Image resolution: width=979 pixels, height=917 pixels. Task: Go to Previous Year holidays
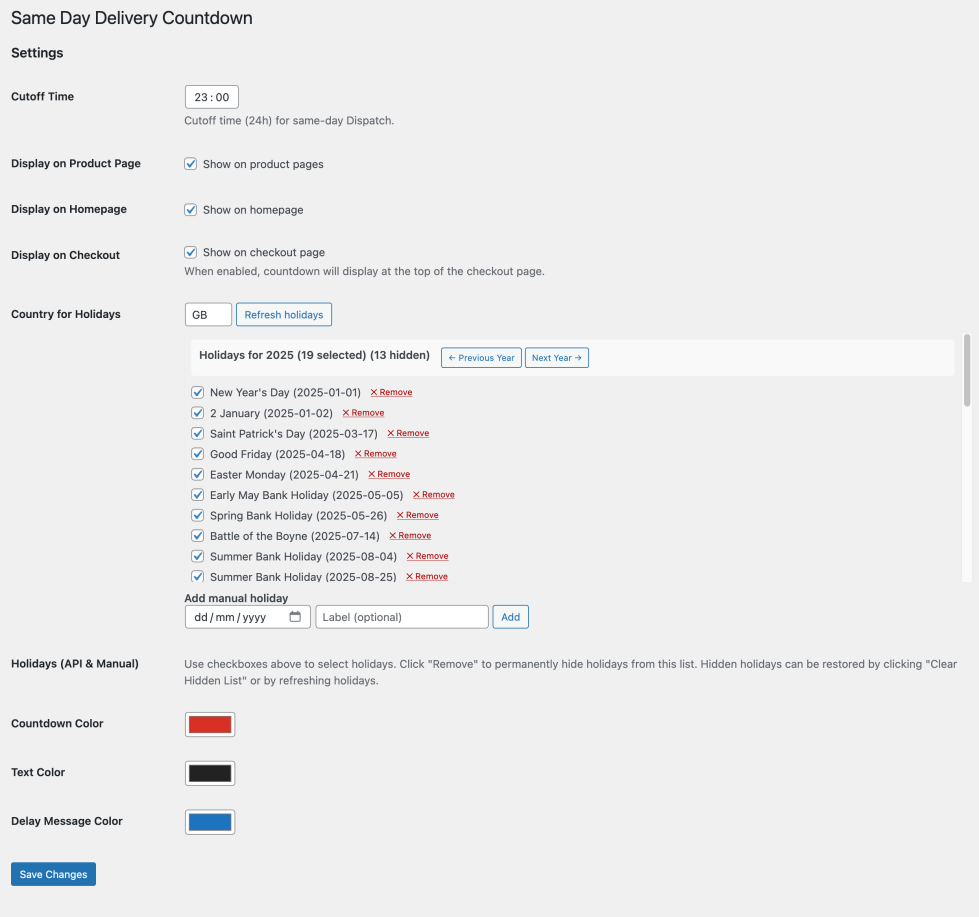pos(481,358)
